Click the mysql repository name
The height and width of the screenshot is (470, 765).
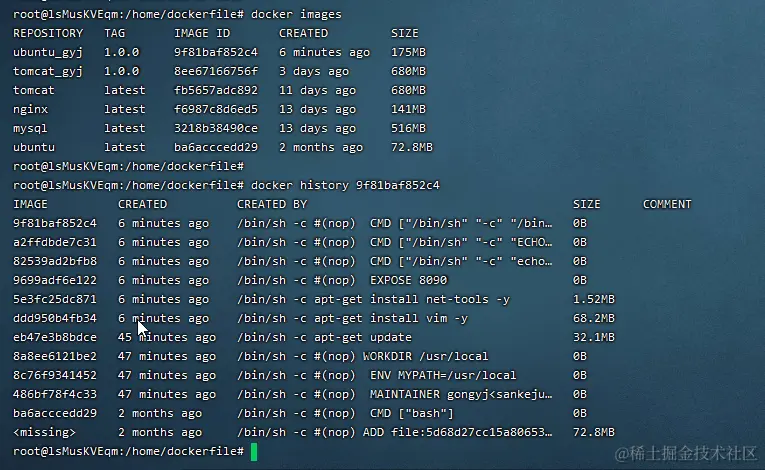point(30,128)
